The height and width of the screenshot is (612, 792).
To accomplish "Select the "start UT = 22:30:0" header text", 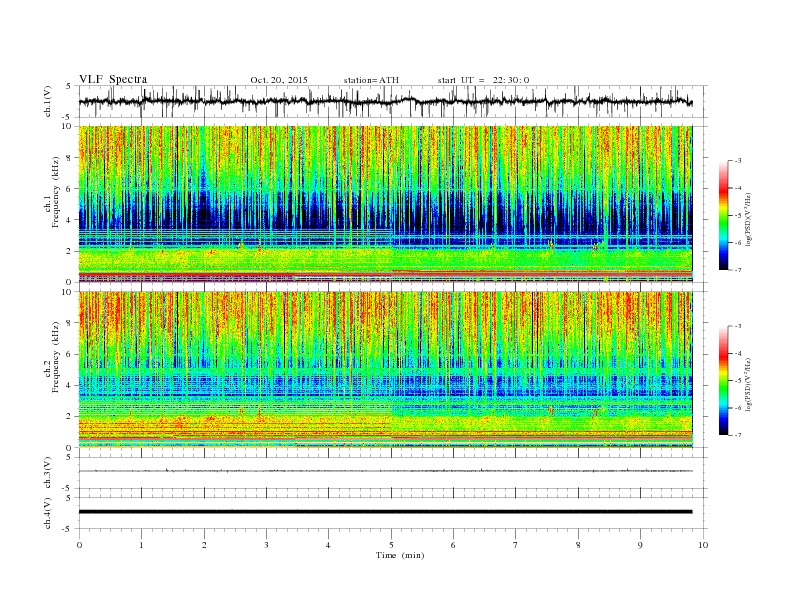I will pyautogui.click(x=483, y=80).
